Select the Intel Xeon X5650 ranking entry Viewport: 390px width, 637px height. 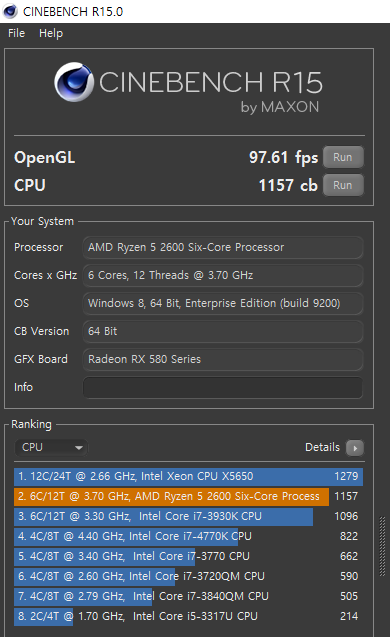coord(188,477)
